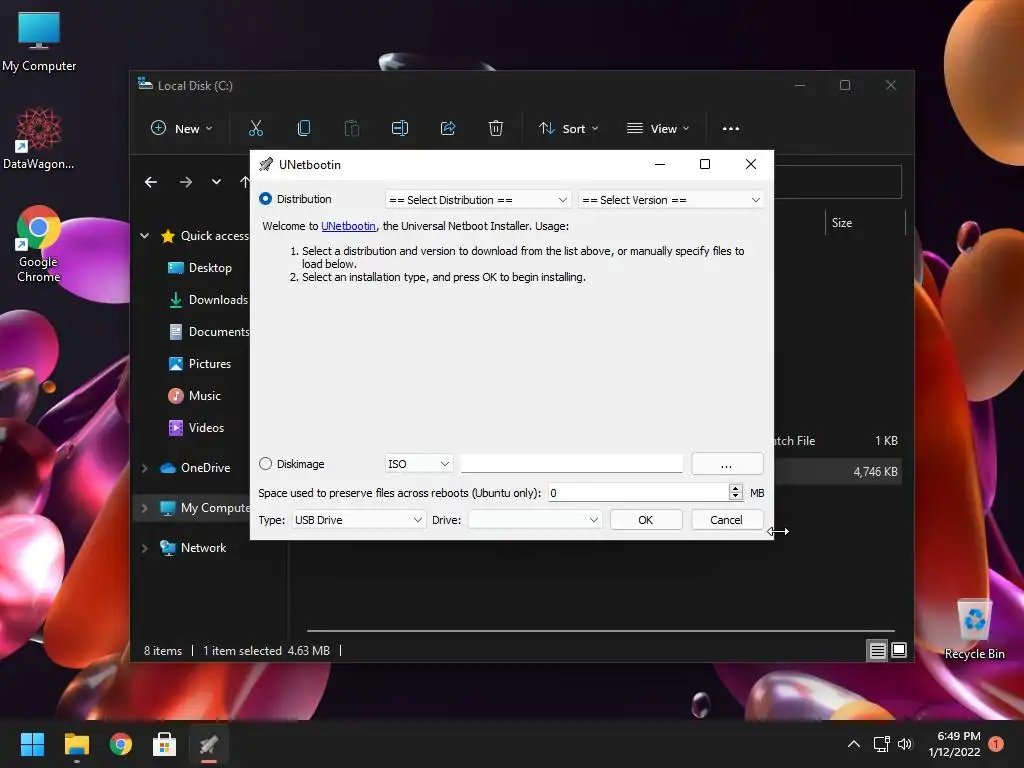Click the Recycle Bin desktop icon
The width and height of the screenshot is (1024, 768).
(974, 630)
